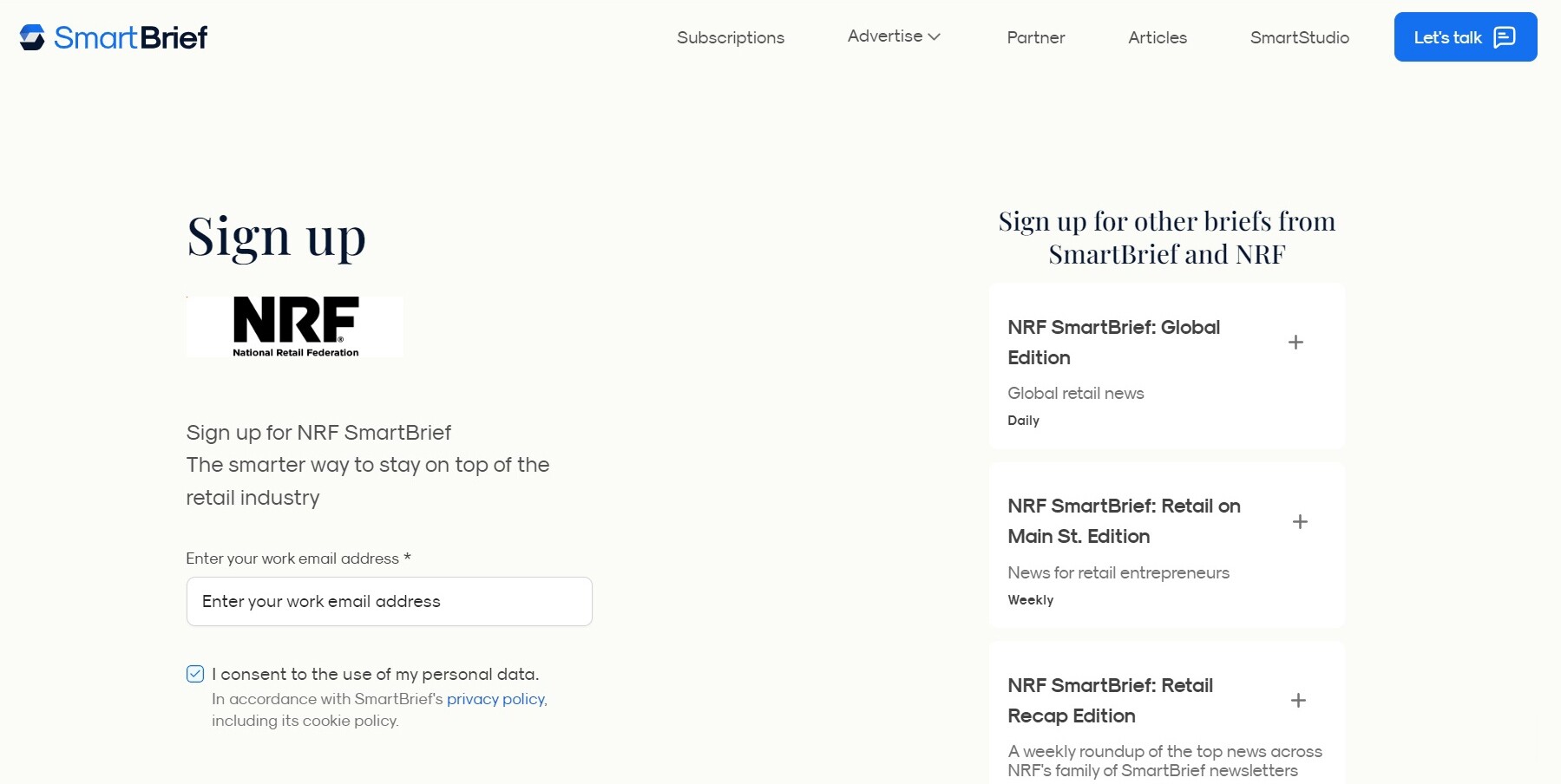Click the 'Weekly' frequency label
1561x784 pixels.
(x=1031, y=600)
